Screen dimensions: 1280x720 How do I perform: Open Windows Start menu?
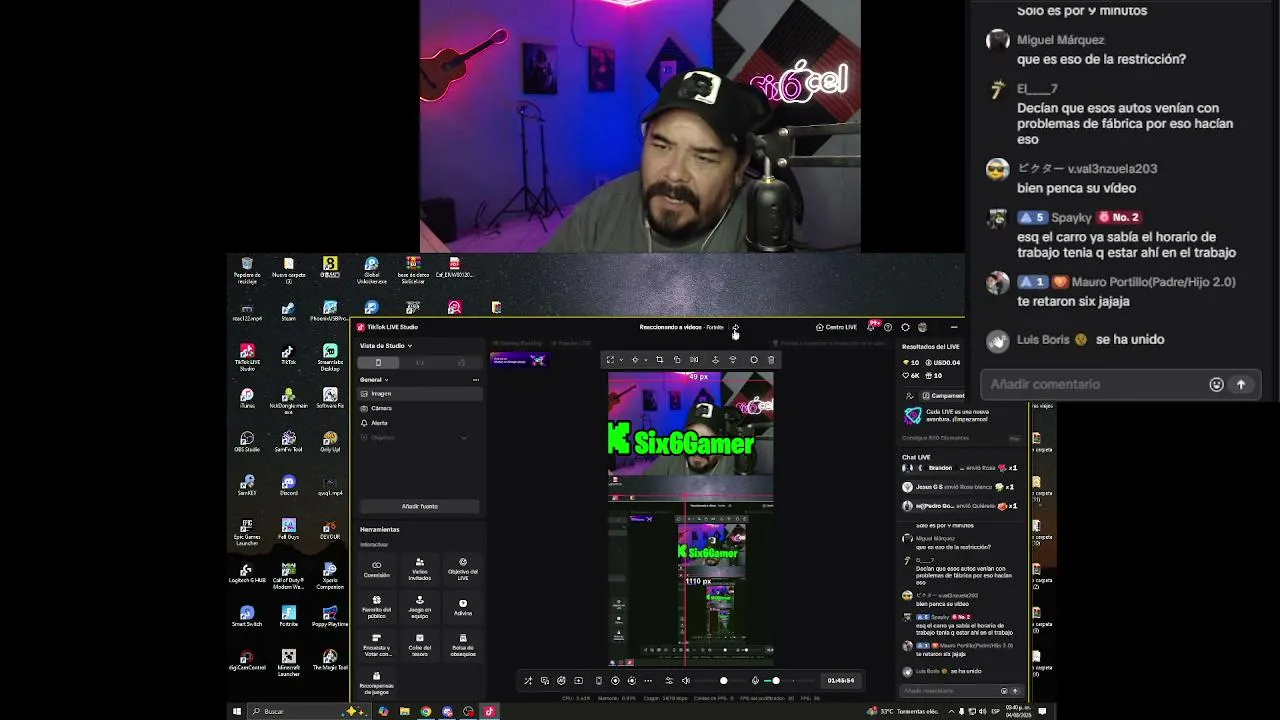237,712
